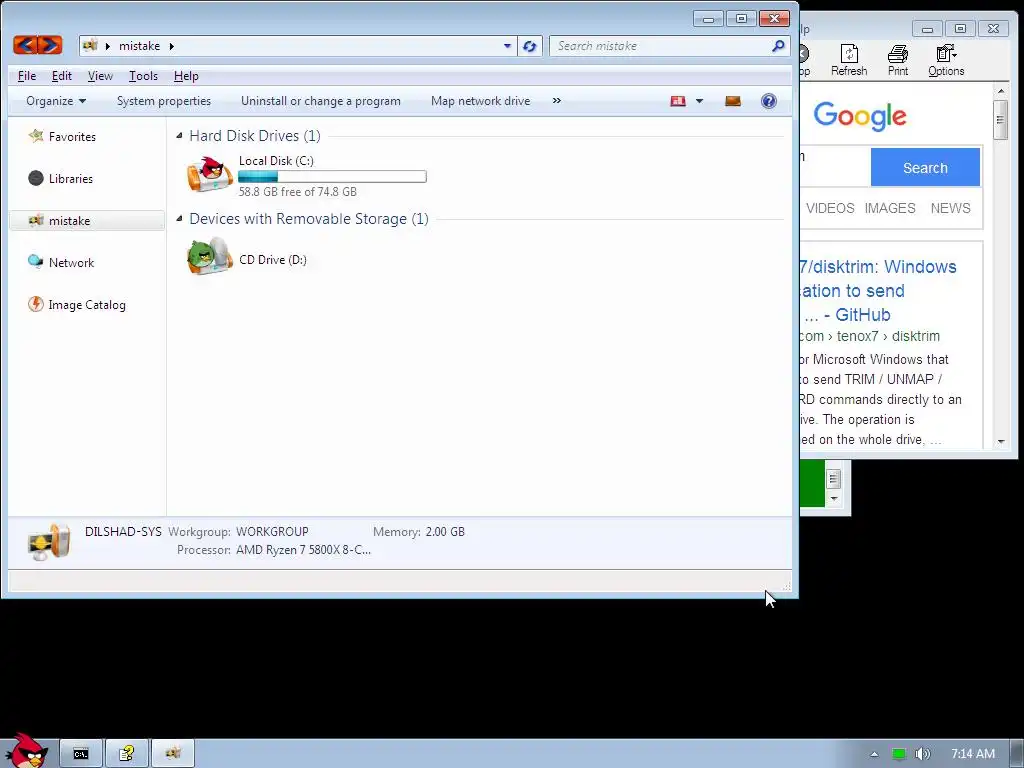Switch to the IMAGES tab in Google
This screenshot has height=768, width=1024.
pos(890,208)
